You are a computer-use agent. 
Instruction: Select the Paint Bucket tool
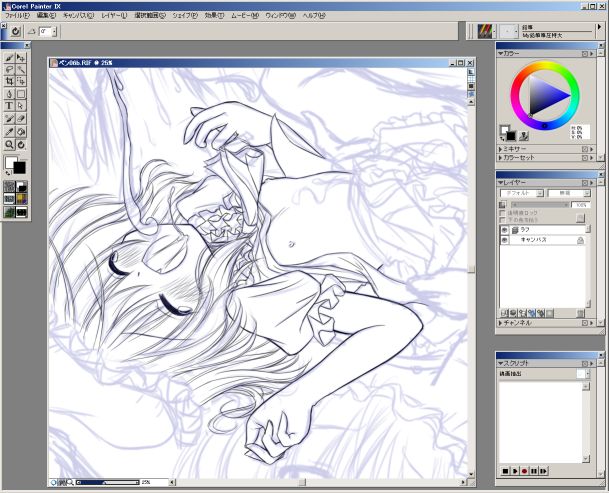click(10, 93)
